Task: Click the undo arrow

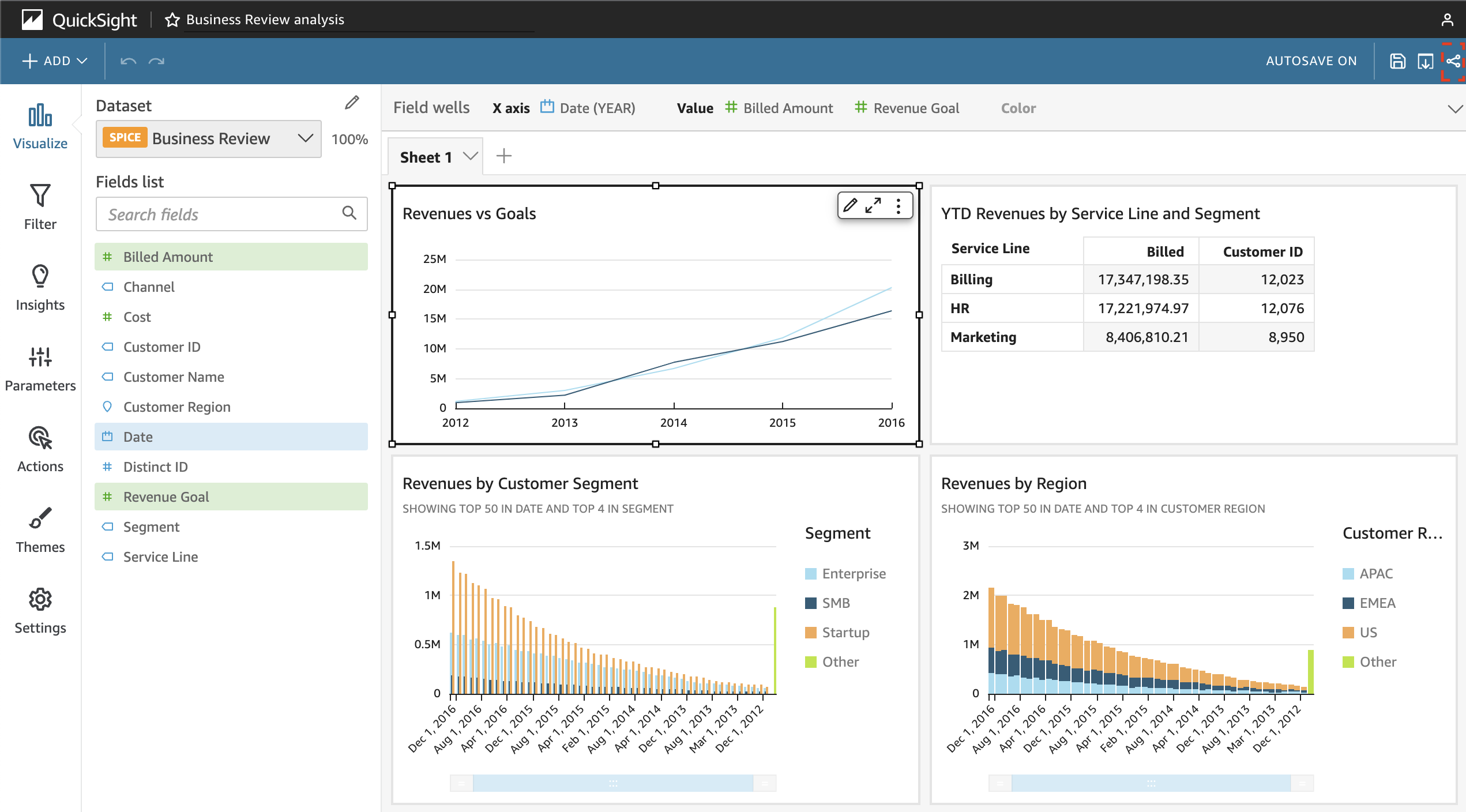Action: [x=128, y=61]
